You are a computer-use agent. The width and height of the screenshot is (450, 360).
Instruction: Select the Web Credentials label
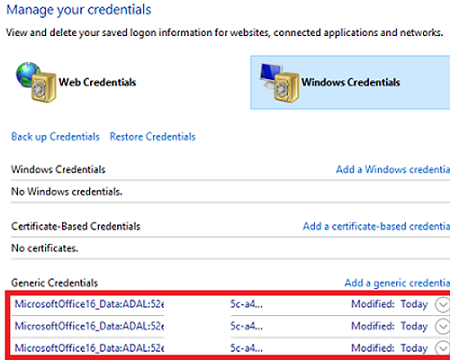pyautogui.click(x=97, y=82)
